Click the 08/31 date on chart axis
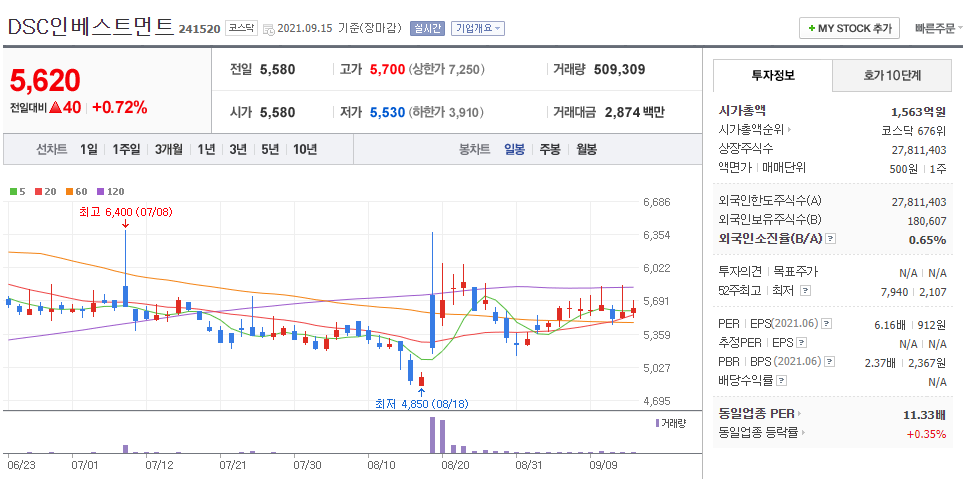This screenshot has width=970, height=479. point(528,463)
